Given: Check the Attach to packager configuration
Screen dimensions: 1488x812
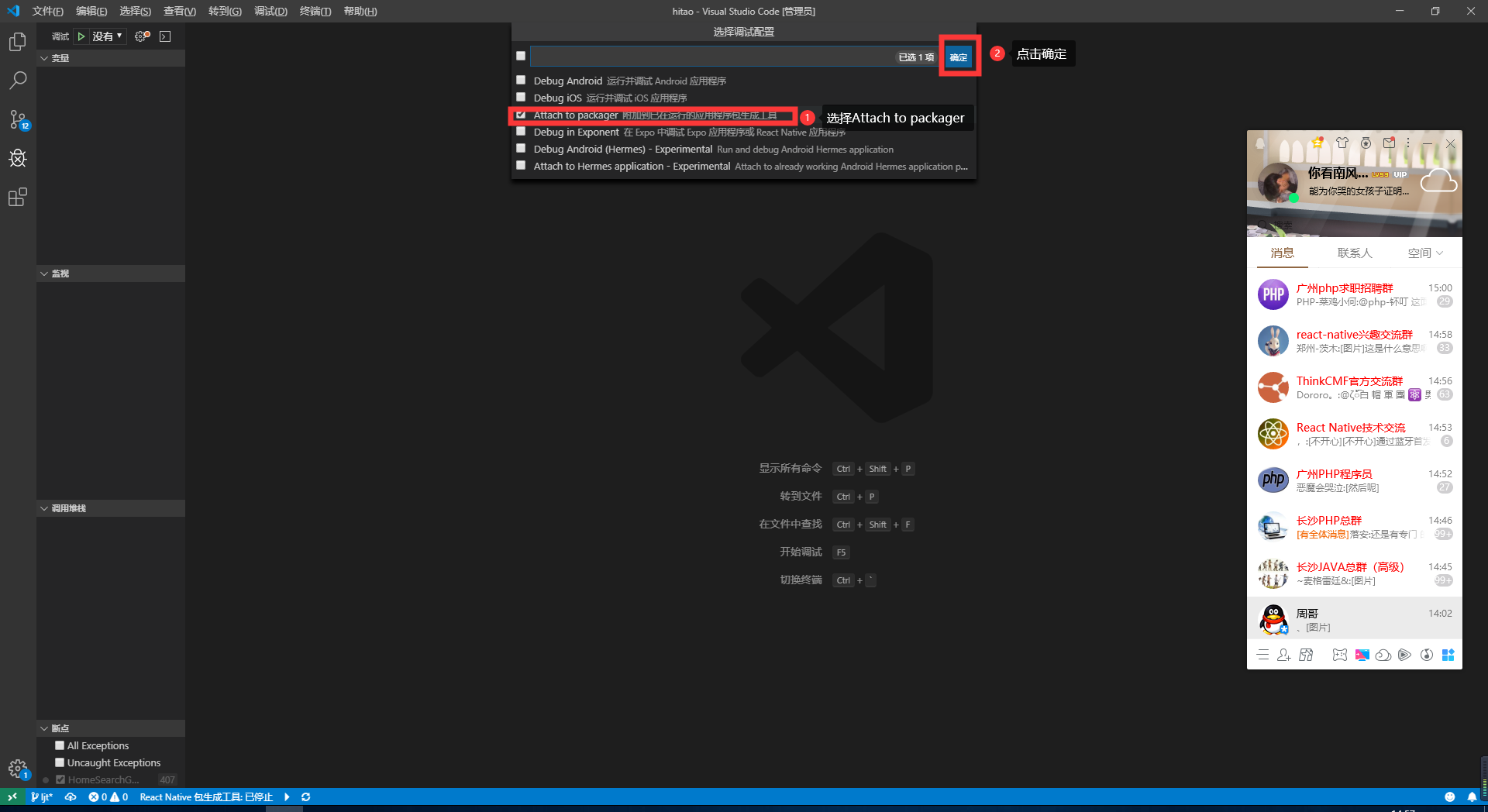Looking at the screenshot, I should (520, 115).
